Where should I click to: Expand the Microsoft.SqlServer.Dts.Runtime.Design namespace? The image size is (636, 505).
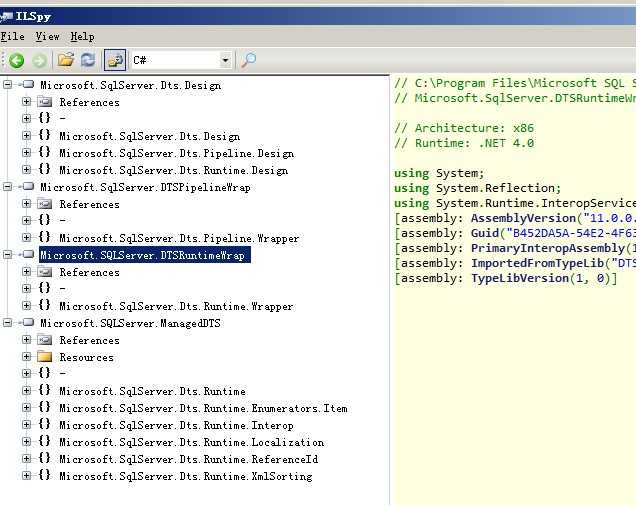pyautogui.click(x=27, y=170)
